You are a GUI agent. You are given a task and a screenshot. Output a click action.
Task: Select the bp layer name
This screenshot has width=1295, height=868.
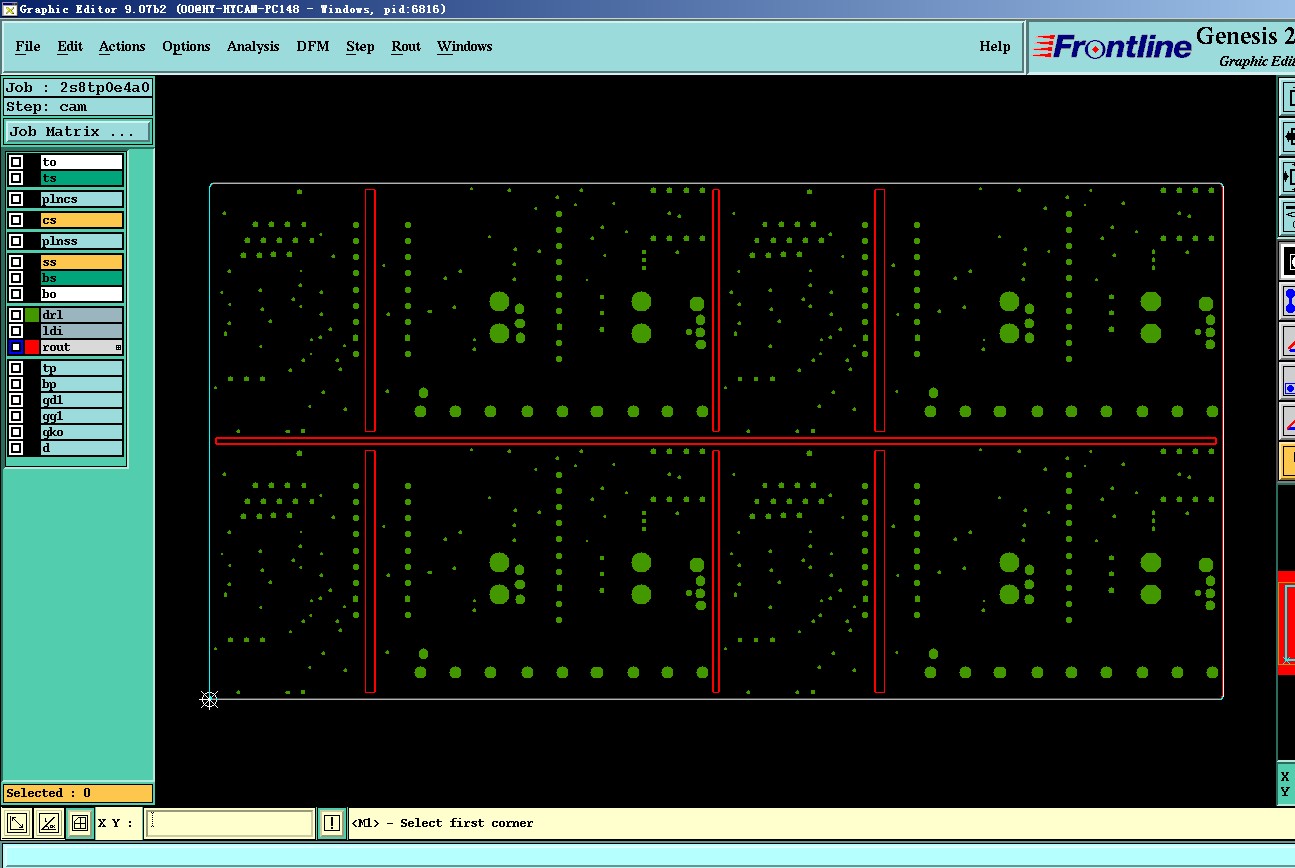tap(81, 384)
